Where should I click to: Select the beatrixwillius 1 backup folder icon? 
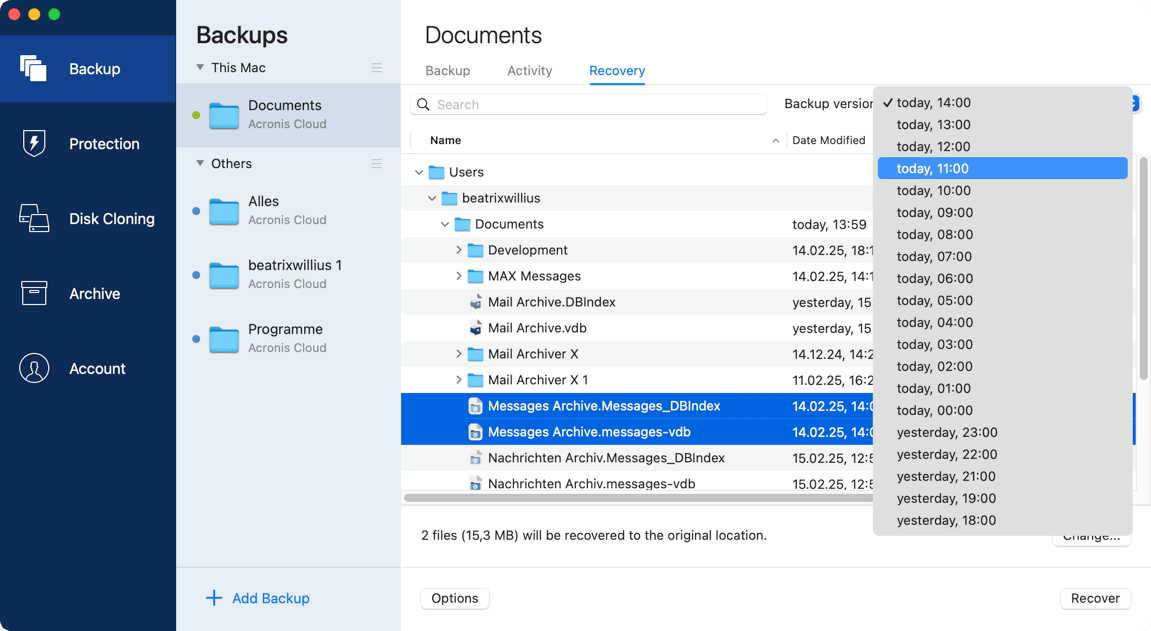[224, 275]
